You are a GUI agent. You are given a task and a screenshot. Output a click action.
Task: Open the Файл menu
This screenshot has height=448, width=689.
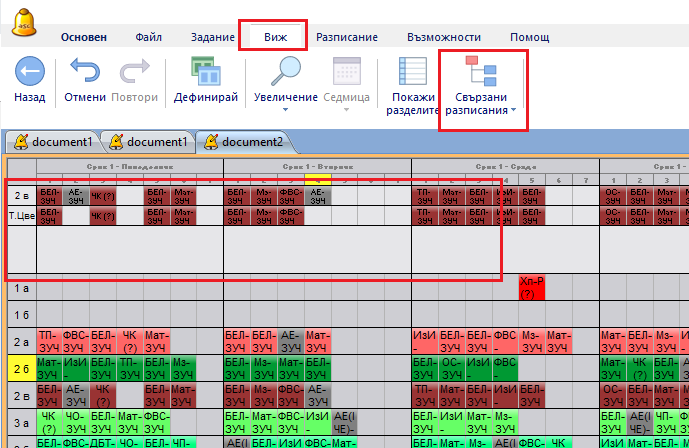coord(148,37)
